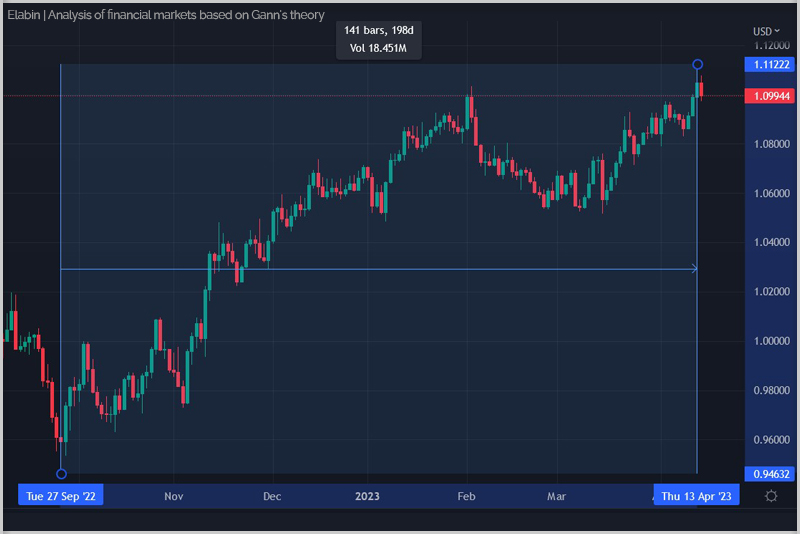Click the Thu 13 Apr '23 date label
This screenshot has width=800, height=534.
pos(696,496)
